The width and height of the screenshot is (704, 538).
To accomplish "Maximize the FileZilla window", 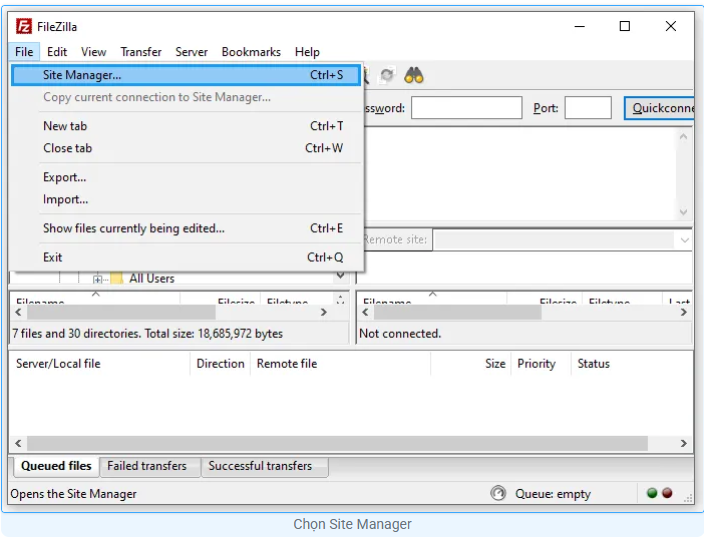I will [x=625, y=26].
